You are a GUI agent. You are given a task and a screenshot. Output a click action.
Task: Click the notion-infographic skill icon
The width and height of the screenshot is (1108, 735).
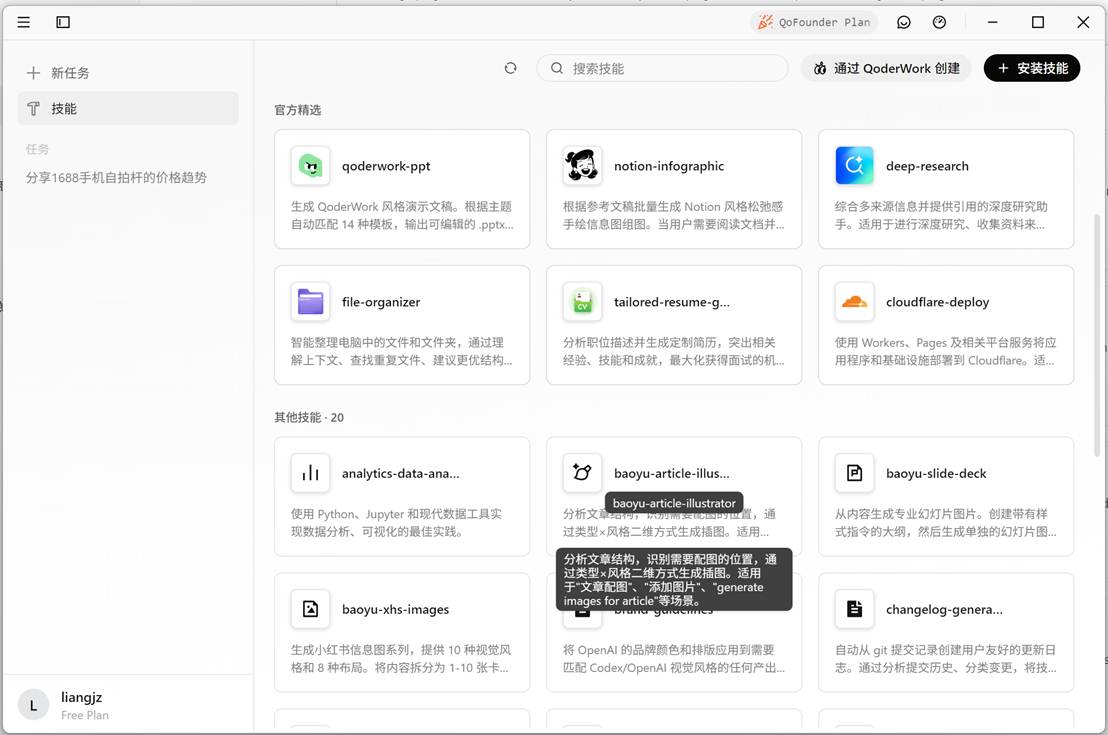point(582,165)
